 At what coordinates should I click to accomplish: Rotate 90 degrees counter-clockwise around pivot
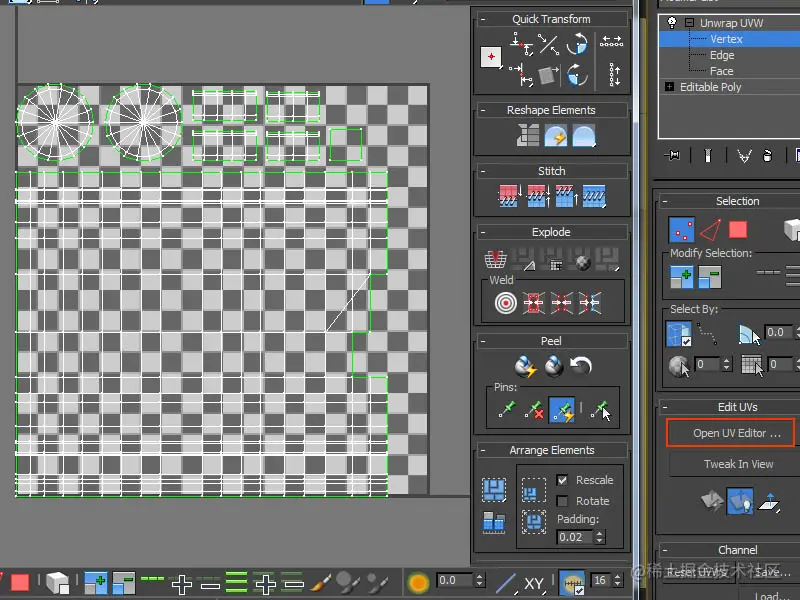pos(577,44)
